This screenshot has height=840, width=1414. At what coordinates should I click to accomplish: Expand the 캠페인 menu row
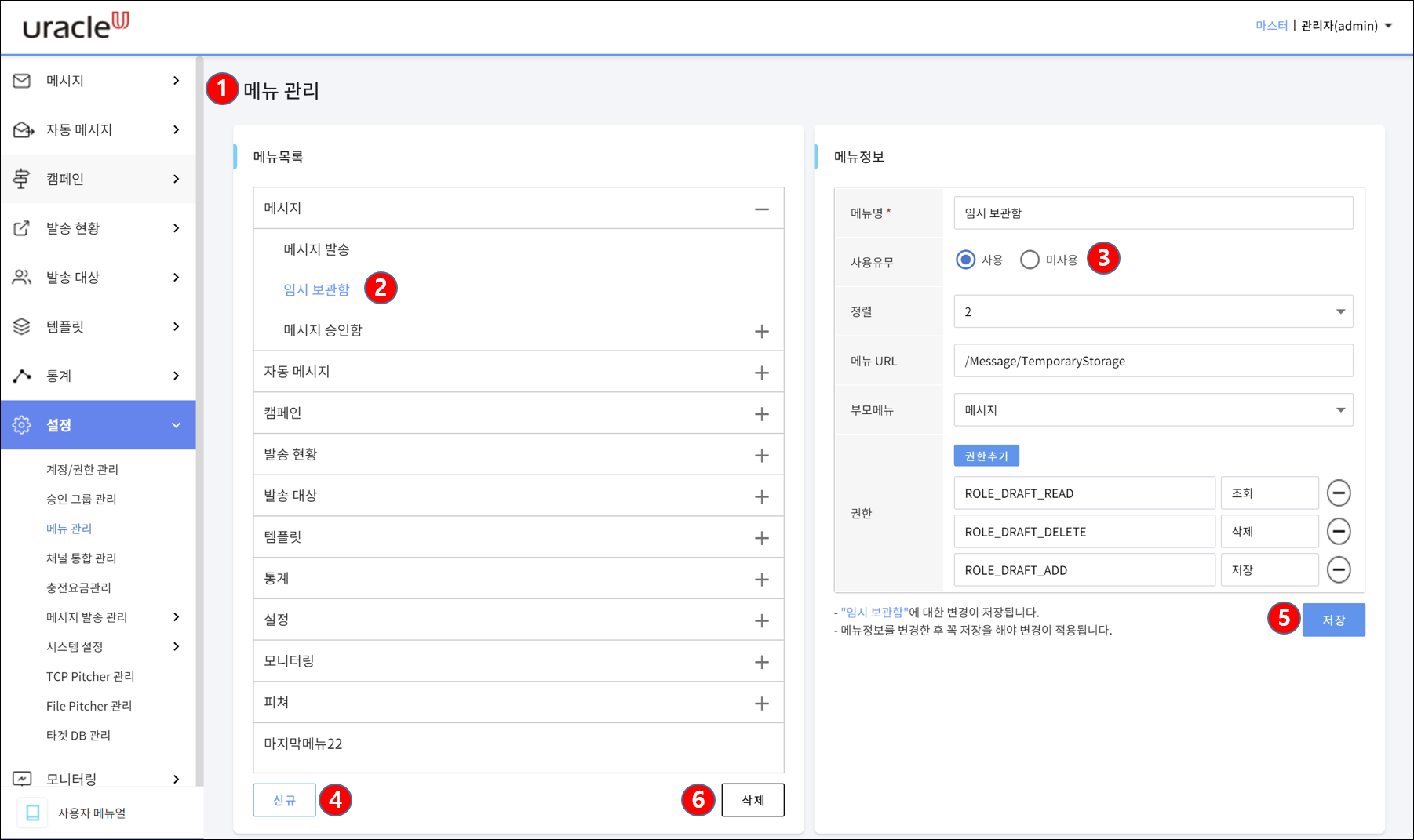click(x=762, y=414)
